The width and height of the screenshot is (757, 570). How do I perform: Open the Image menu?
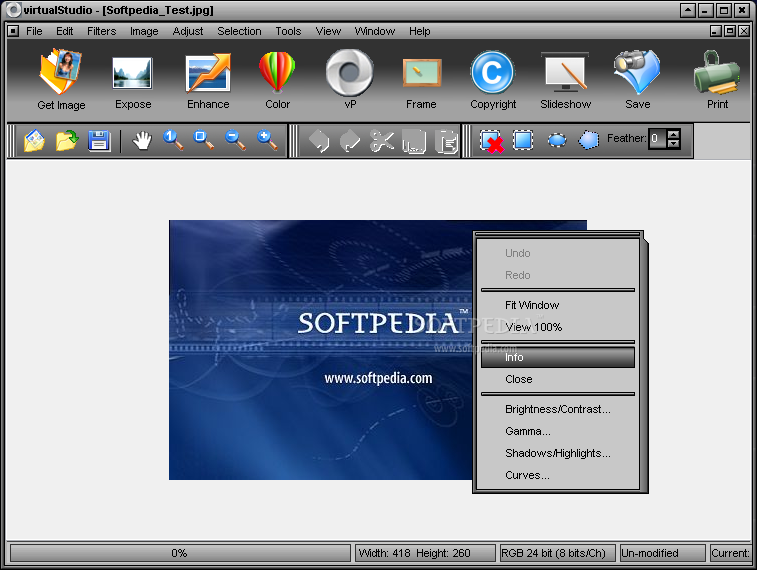pyautogui.click(x=144, y=31)
